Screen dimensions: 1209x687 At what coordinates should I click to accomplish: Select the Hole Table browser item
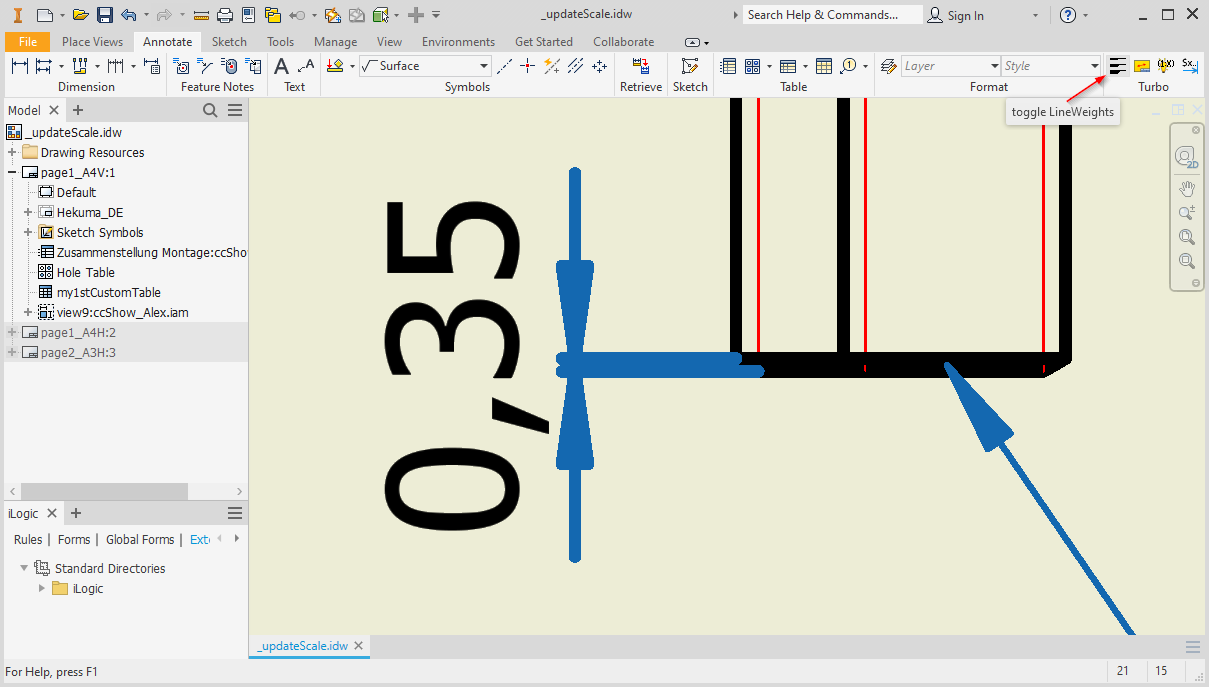coord(85,272)
